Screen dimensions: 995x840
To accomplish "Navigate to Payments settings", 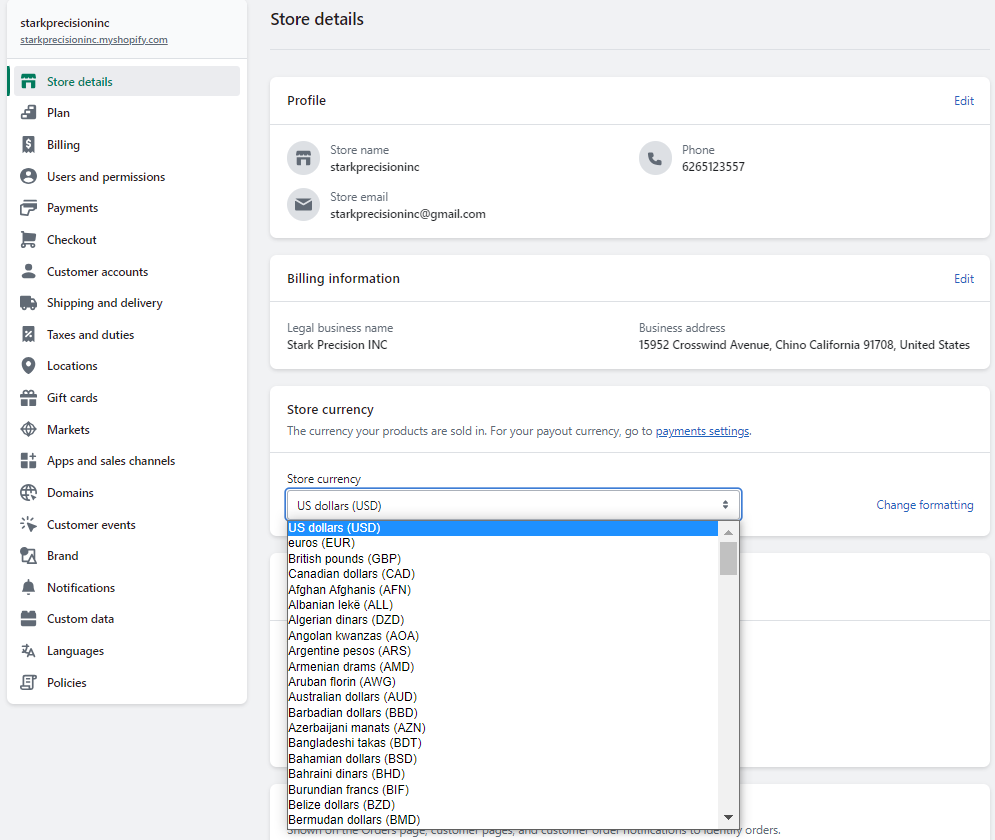I will [127, 208].
